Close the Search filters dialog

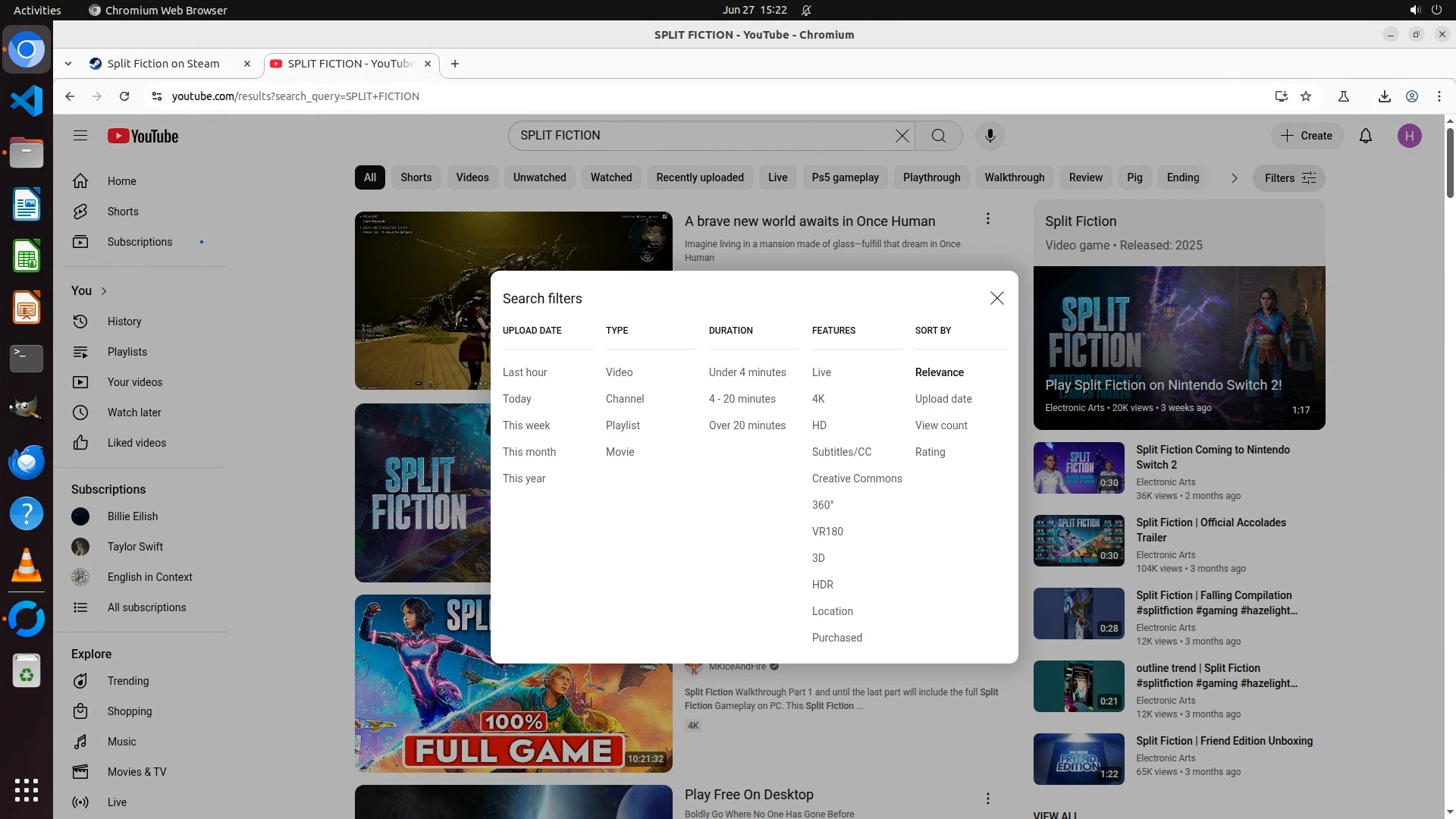click(996, 298)
